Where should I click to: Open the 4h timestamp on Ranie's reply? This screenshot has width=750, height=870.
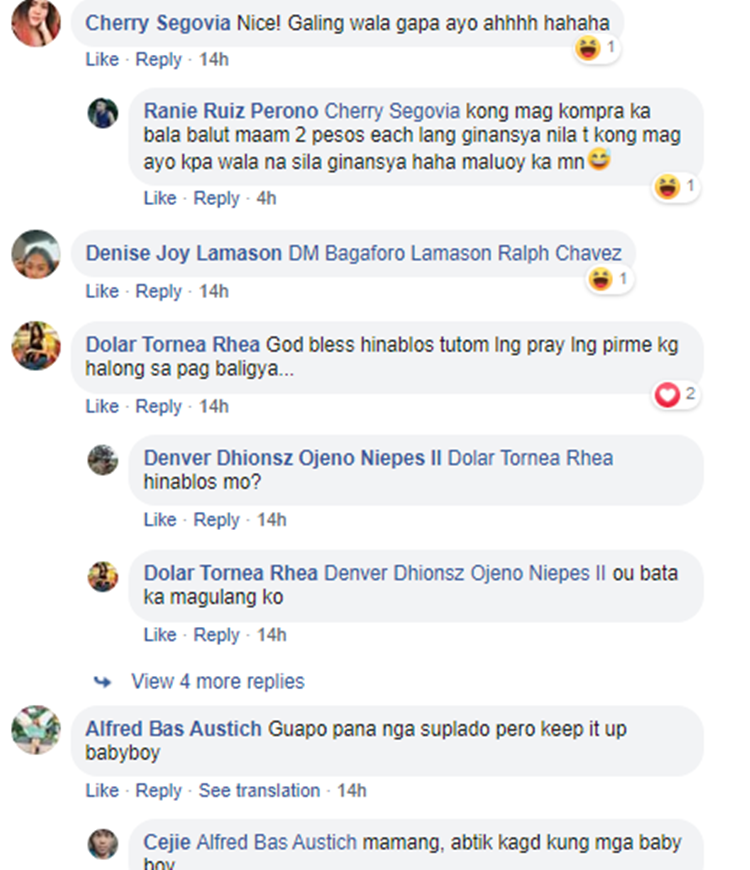(266, 198)
